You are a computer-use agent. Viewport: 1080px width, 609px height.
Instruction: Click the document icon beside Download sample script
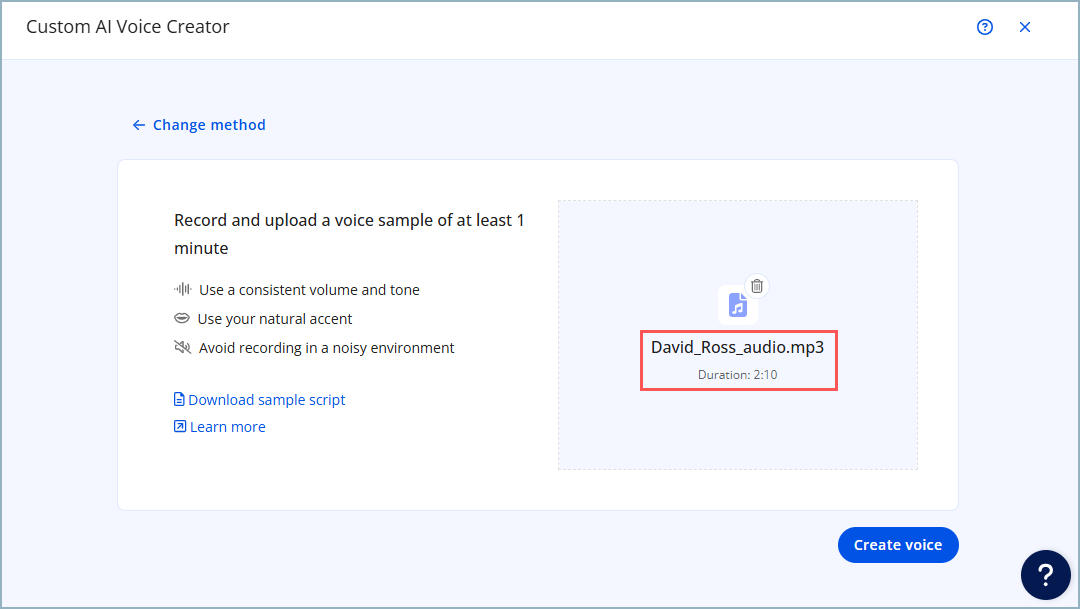click(x=180, y=400)
